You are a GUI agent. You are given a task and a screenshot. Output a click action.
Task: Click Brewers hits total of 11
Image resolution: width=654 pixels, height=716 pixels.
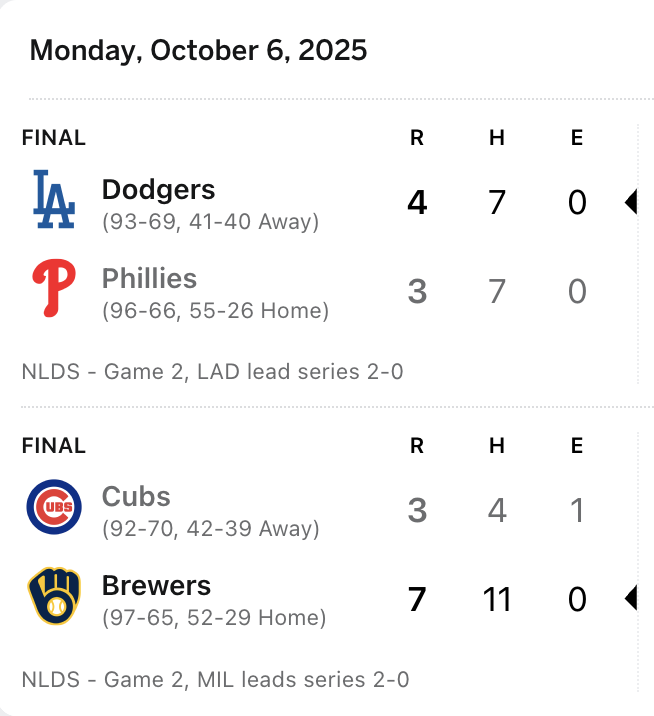[x=496, y=599]
